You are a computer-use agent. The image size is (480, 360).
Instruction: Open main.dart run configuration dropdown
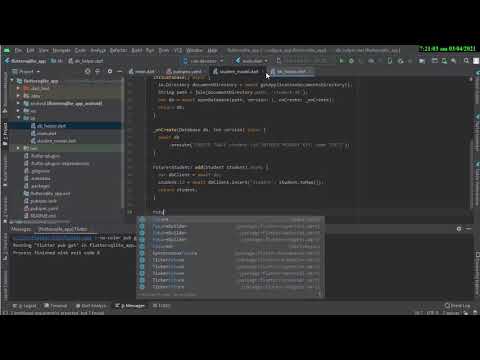[252, 61]
